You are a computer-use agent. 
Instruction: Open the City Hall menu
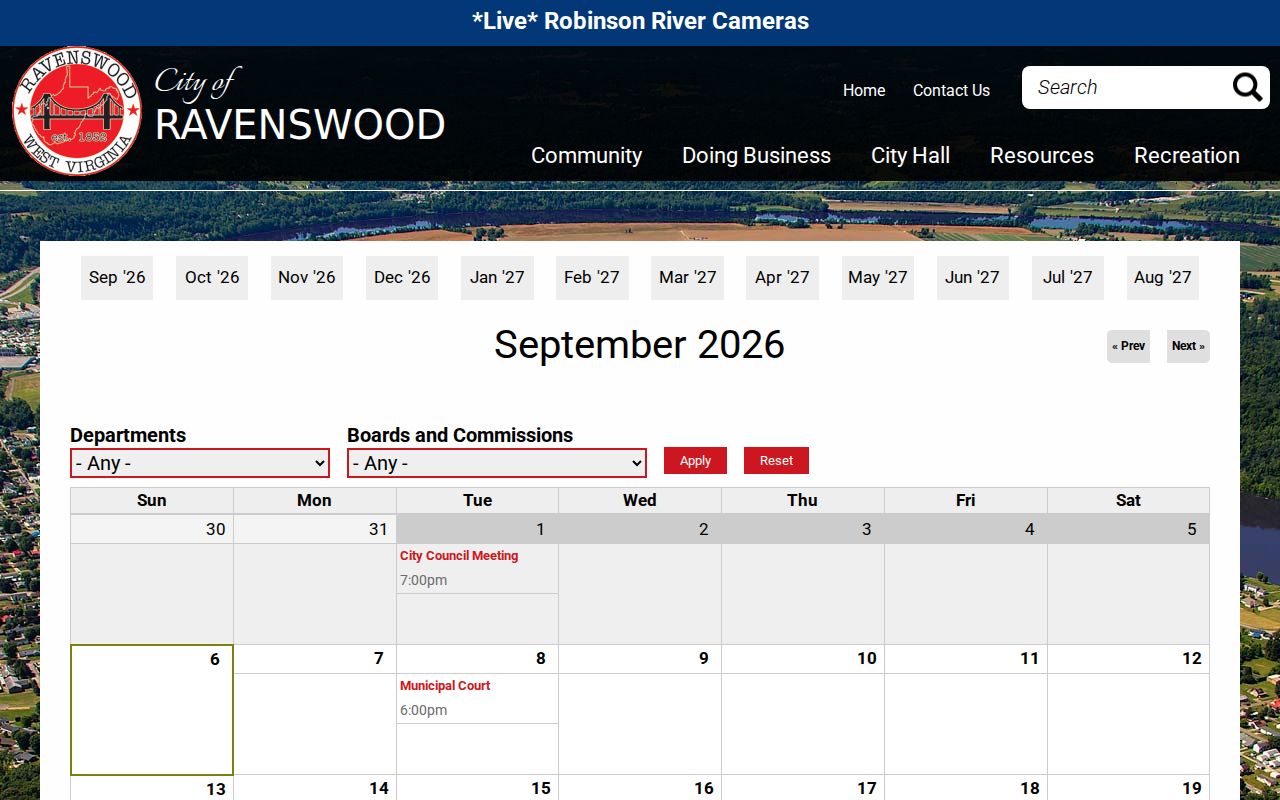pyautogui.click(x=910, y=156)
